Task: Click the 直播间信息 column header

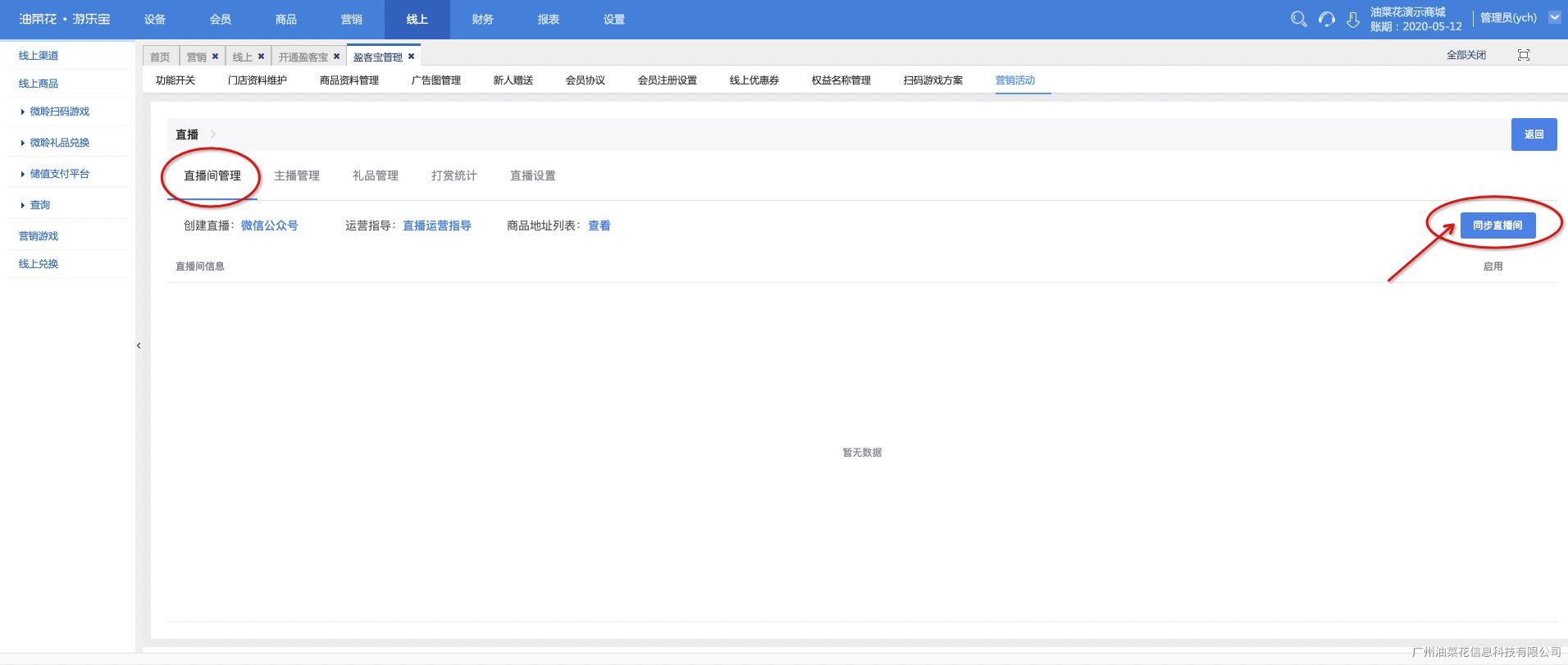Action: click(200, 266)
